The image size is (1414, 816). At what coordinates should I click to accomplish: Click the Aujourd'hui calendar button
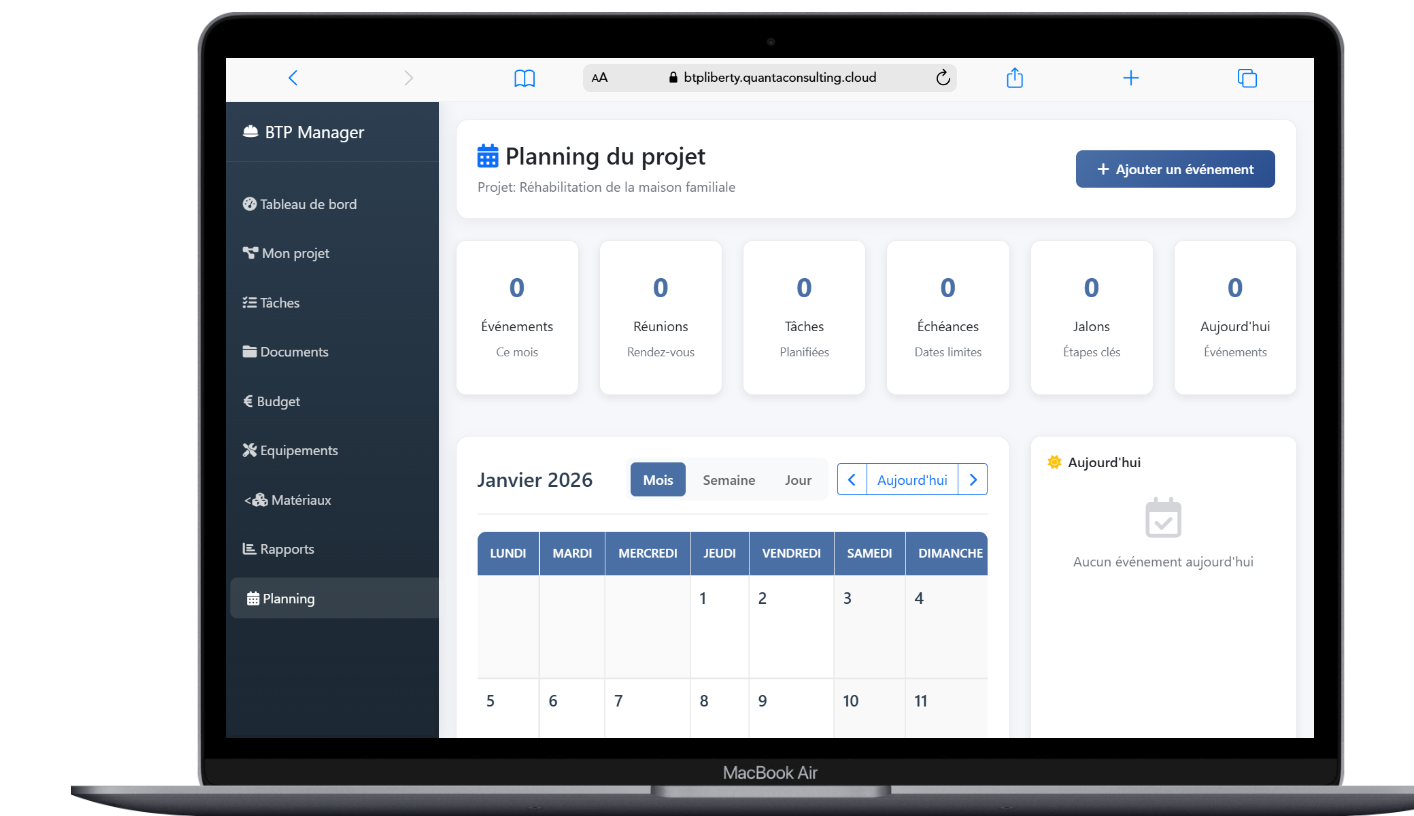pos(912,480)
